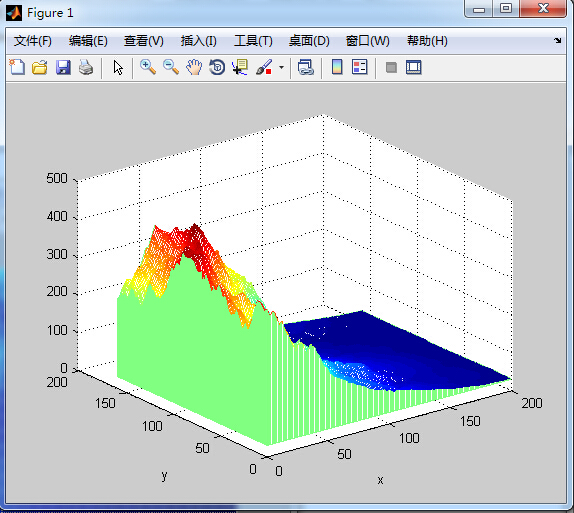Open the 工具(T) menu
The width and height of the screenshot is (574, 513).
pos(253,41)
